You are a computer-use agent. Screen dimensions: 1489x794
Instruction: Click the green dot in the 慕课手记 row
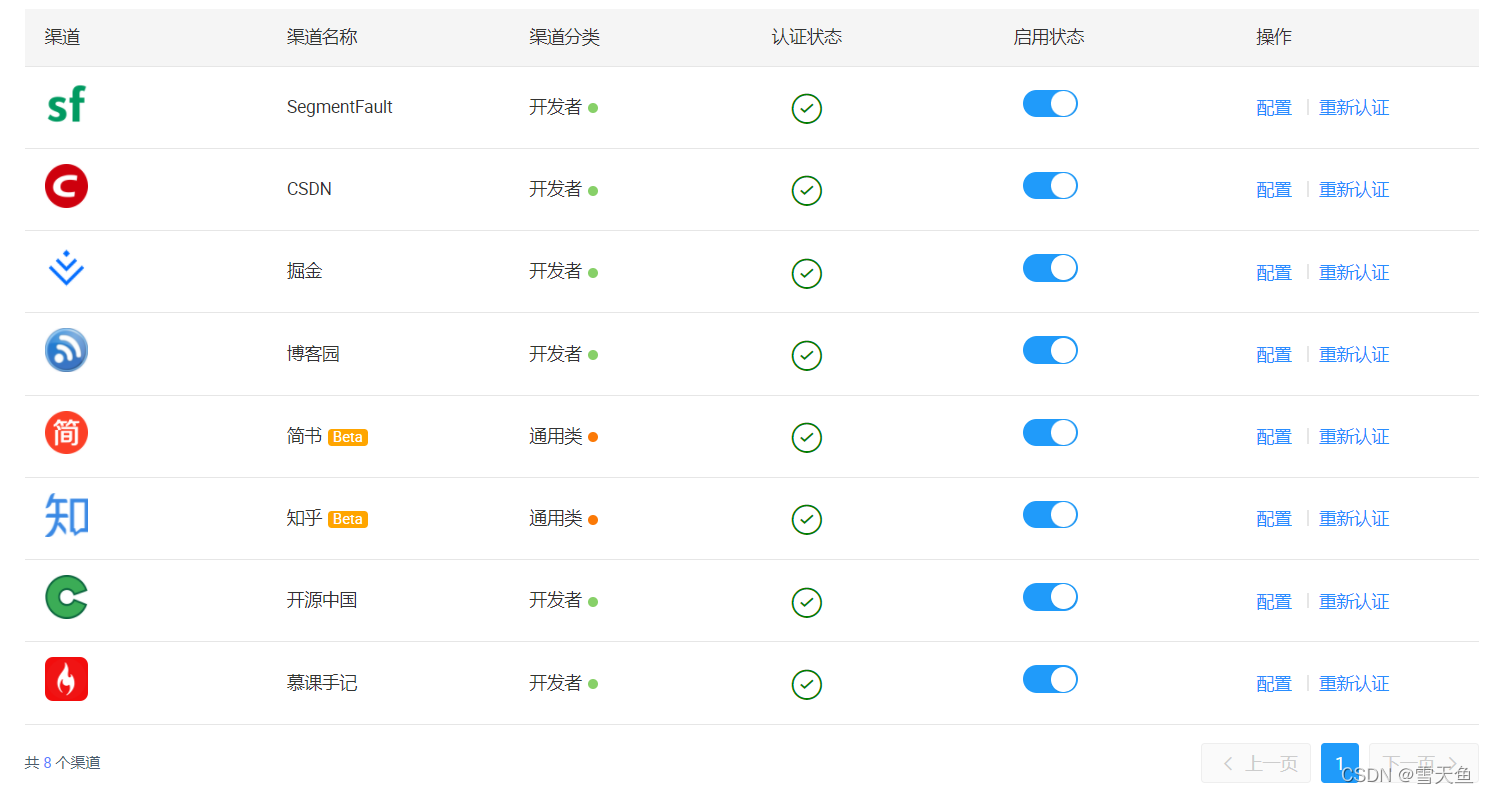pos(593,684)
